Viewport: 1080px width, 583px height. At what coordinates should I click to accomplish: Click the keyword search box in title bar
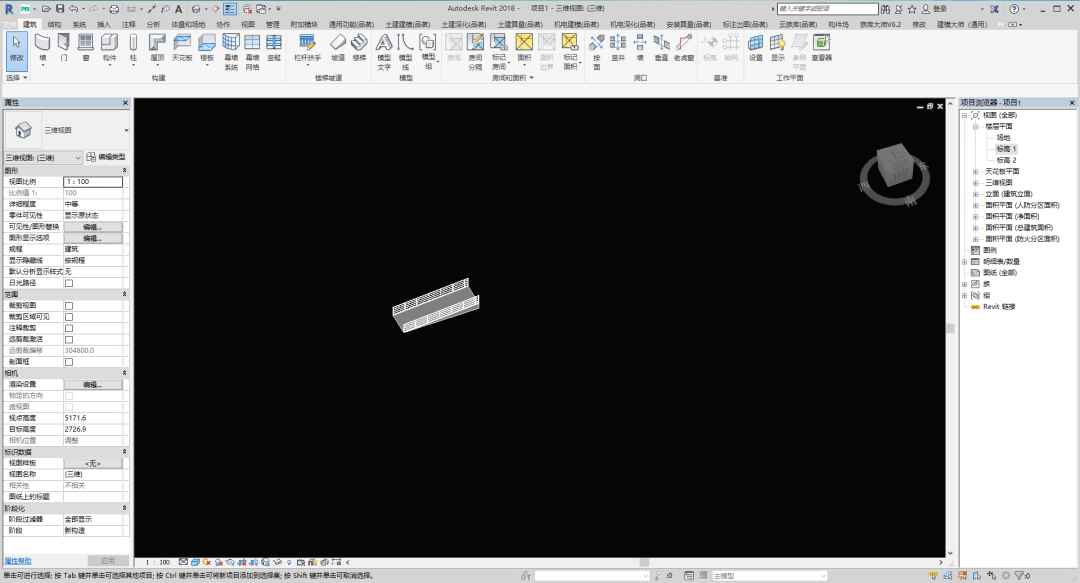click(x=827, y=9)
